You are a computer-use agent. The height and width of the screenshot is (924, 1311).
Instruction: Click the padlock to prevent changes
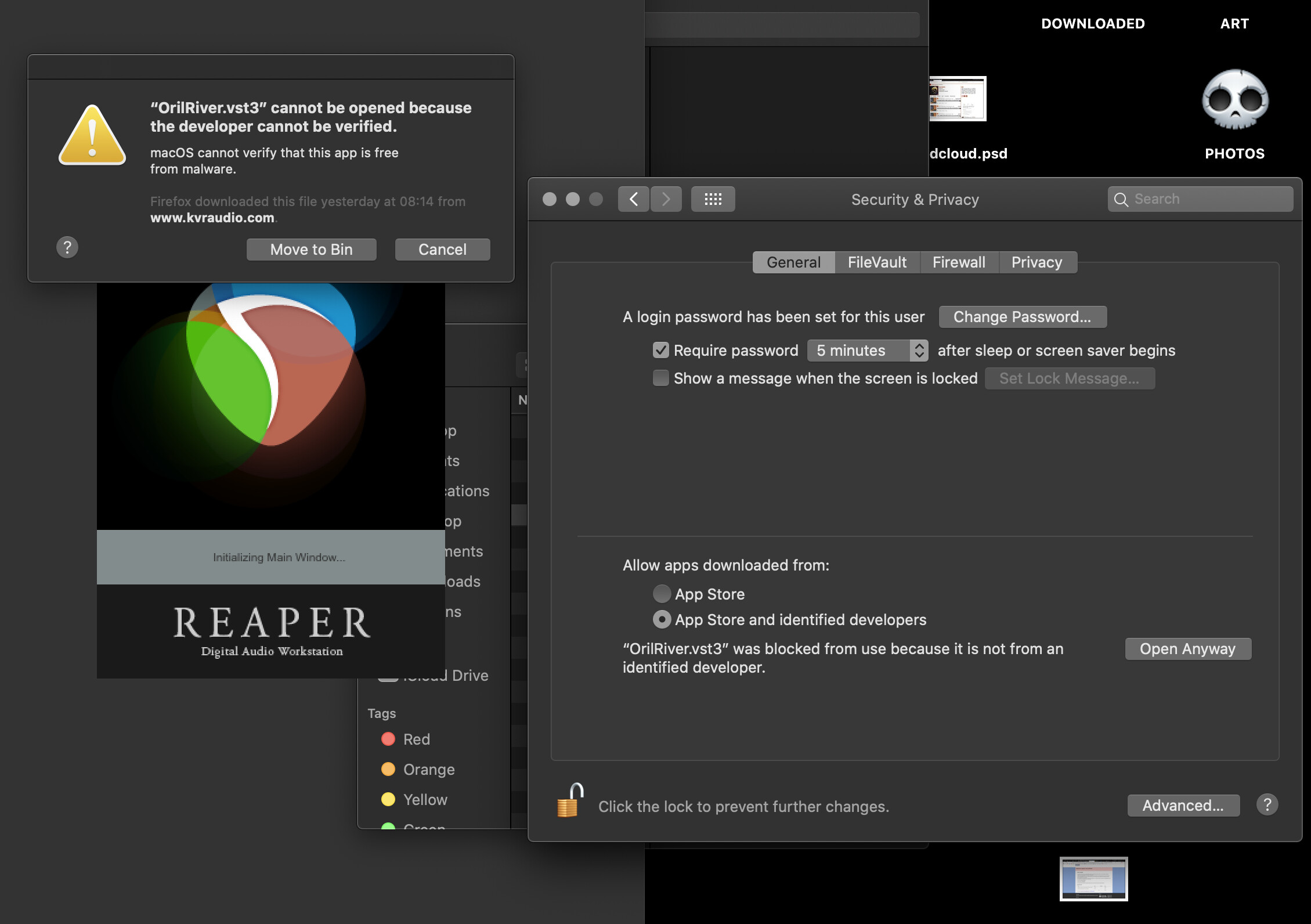coord(569,800)
